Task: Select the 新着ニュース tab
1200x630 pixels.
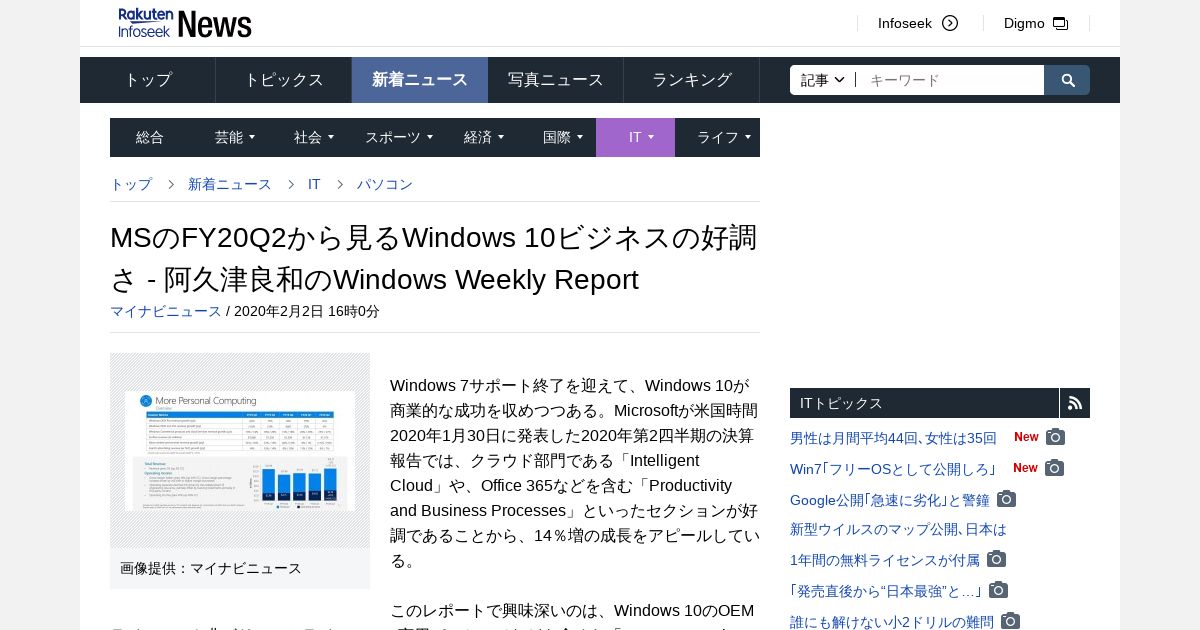Action: (420, 80)
